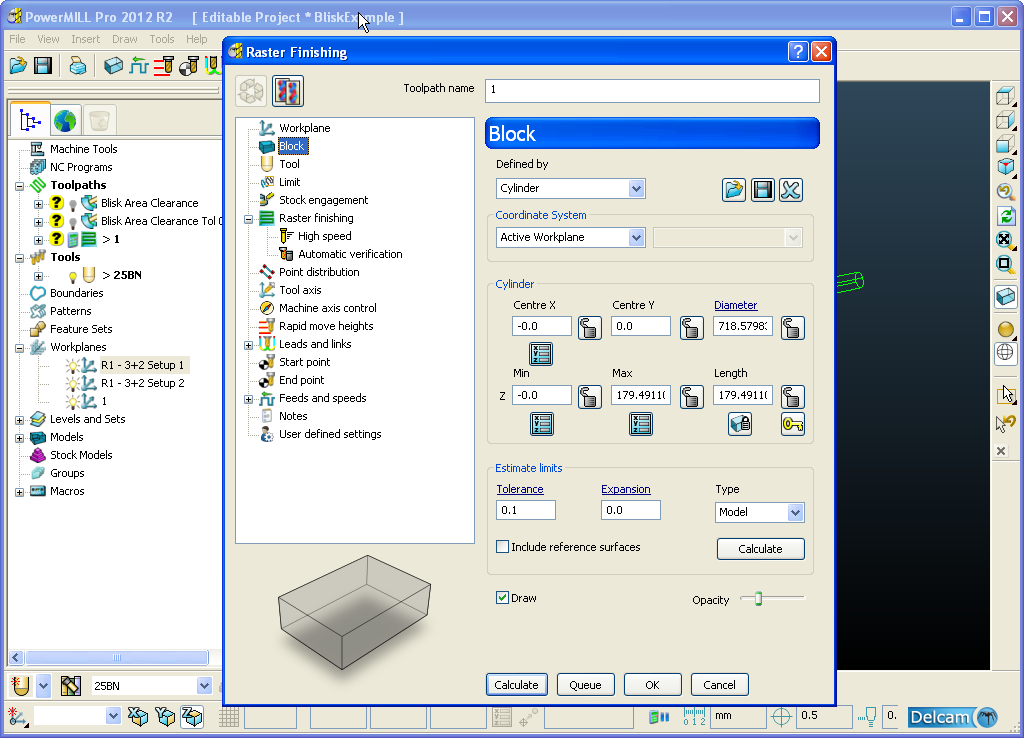Expand the Feeds and speeds node
This screenshot has height=738, width=1024.
248,399
